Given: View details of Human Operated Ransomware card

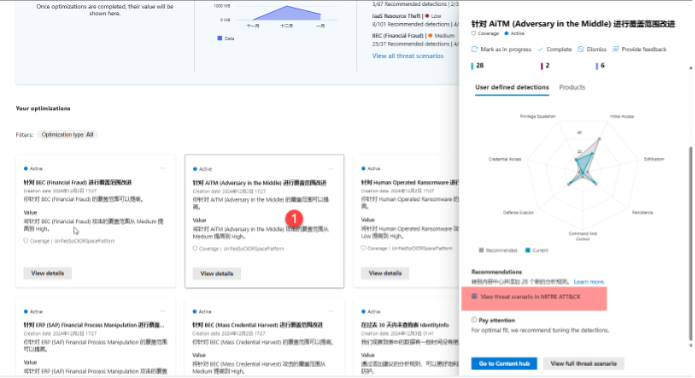Looking at the screenshot, I should point(385,273).
